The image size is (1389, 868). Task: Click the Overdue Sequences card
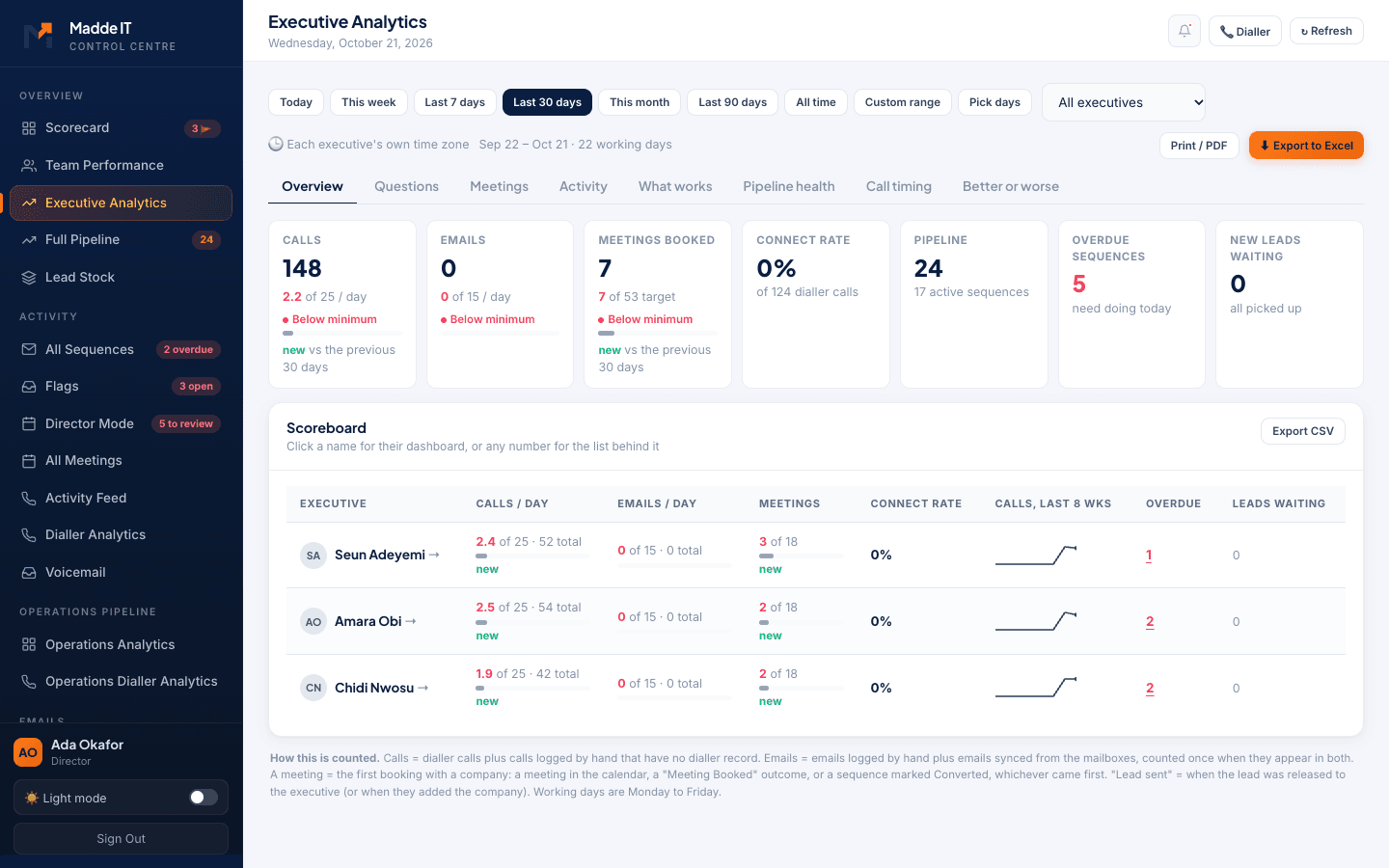(x=1131, y=305)
